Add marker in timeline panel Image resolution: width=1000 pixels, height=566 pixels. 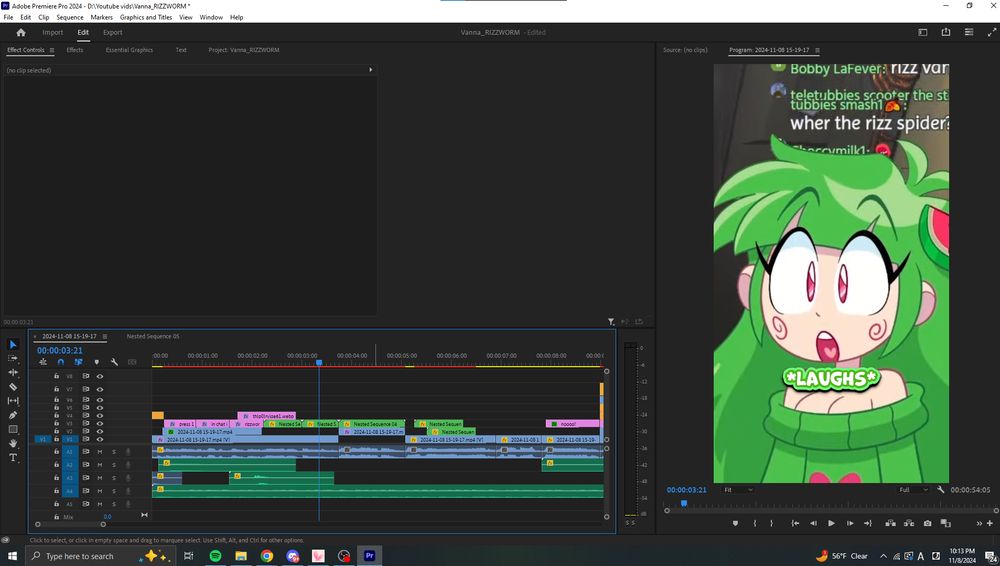click(97, 362)
